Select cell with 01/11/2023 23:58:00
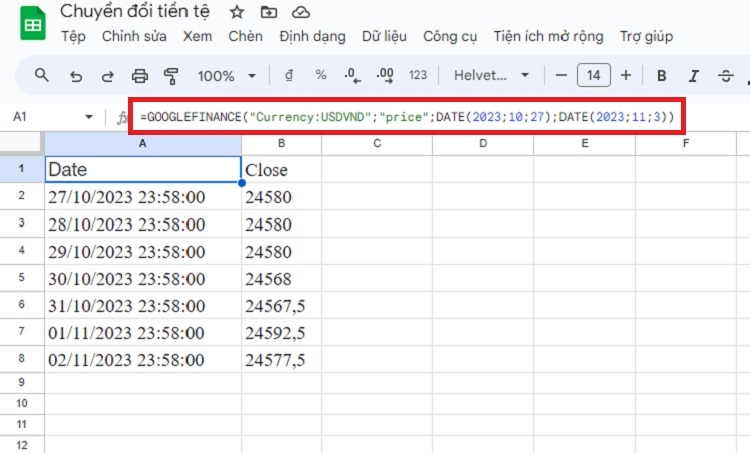Image resolution: width=750 pixels, height=453 pixels. pyautogui.click(x=143, y=332)
